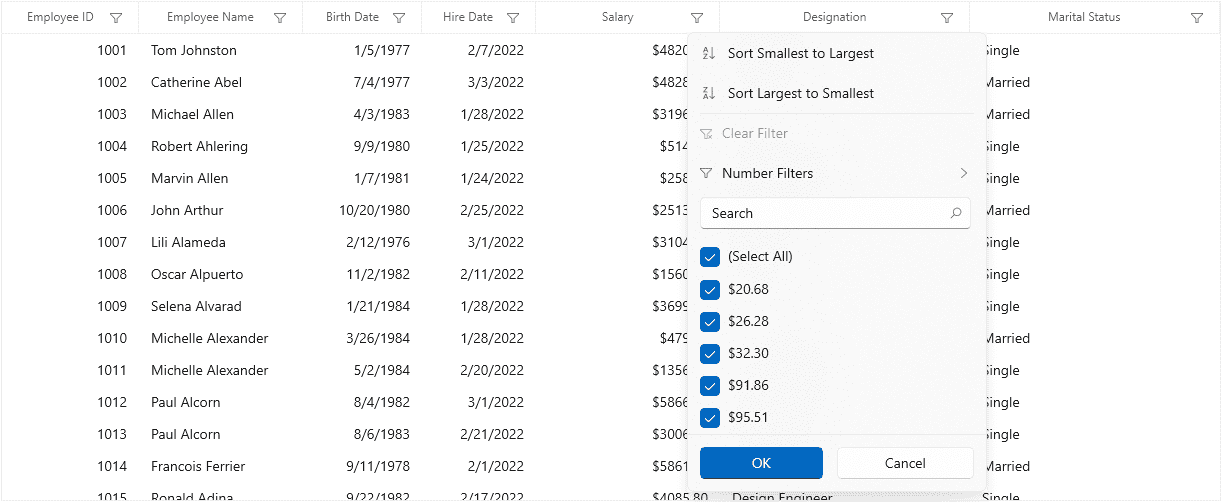1222x502 pixels.
Task: Click the Salary column filter icon
Action: (697, 18)
